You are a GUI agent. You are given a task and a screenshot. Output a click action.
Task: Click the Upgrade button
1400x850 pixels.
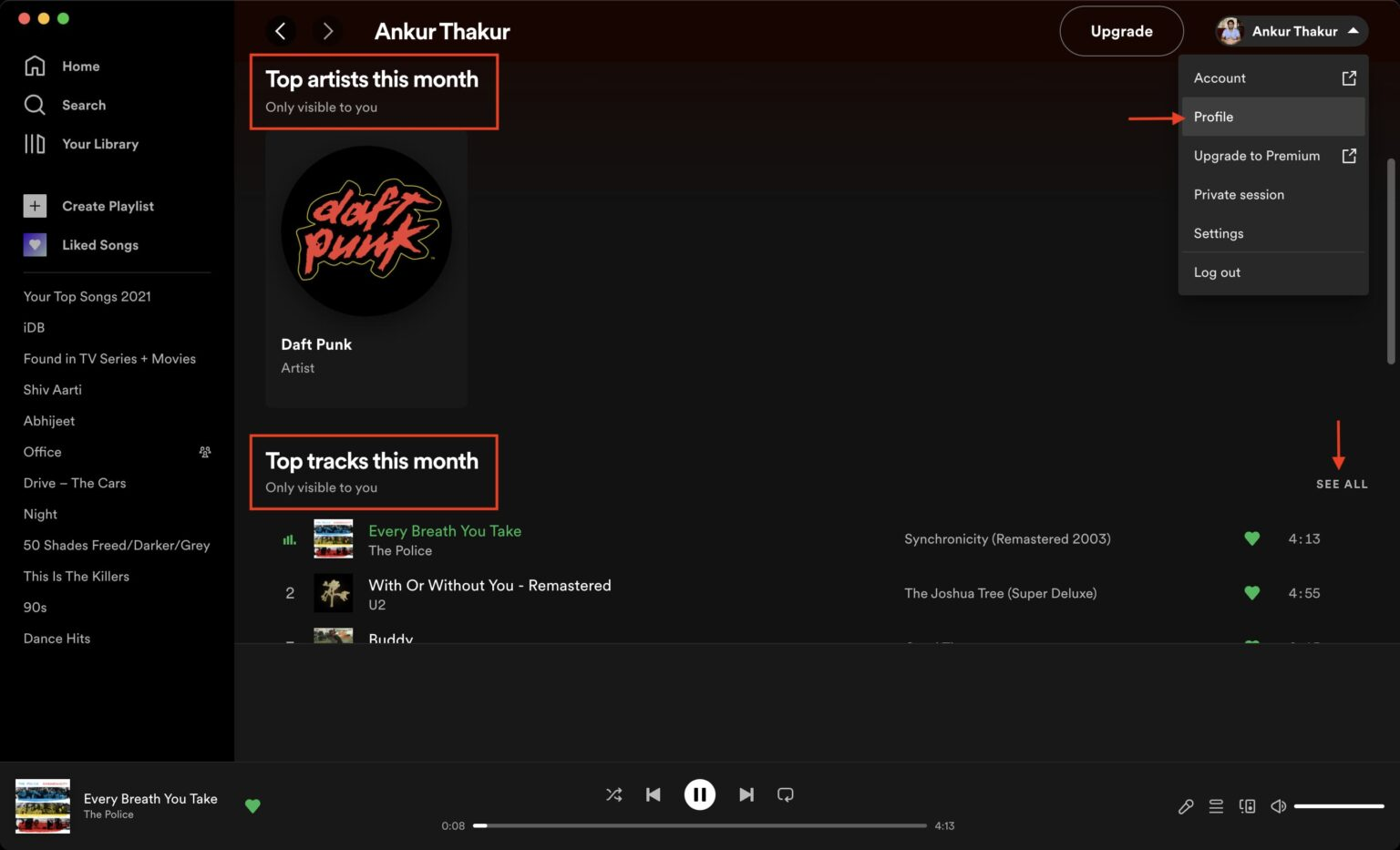[x=1121, y=31]
